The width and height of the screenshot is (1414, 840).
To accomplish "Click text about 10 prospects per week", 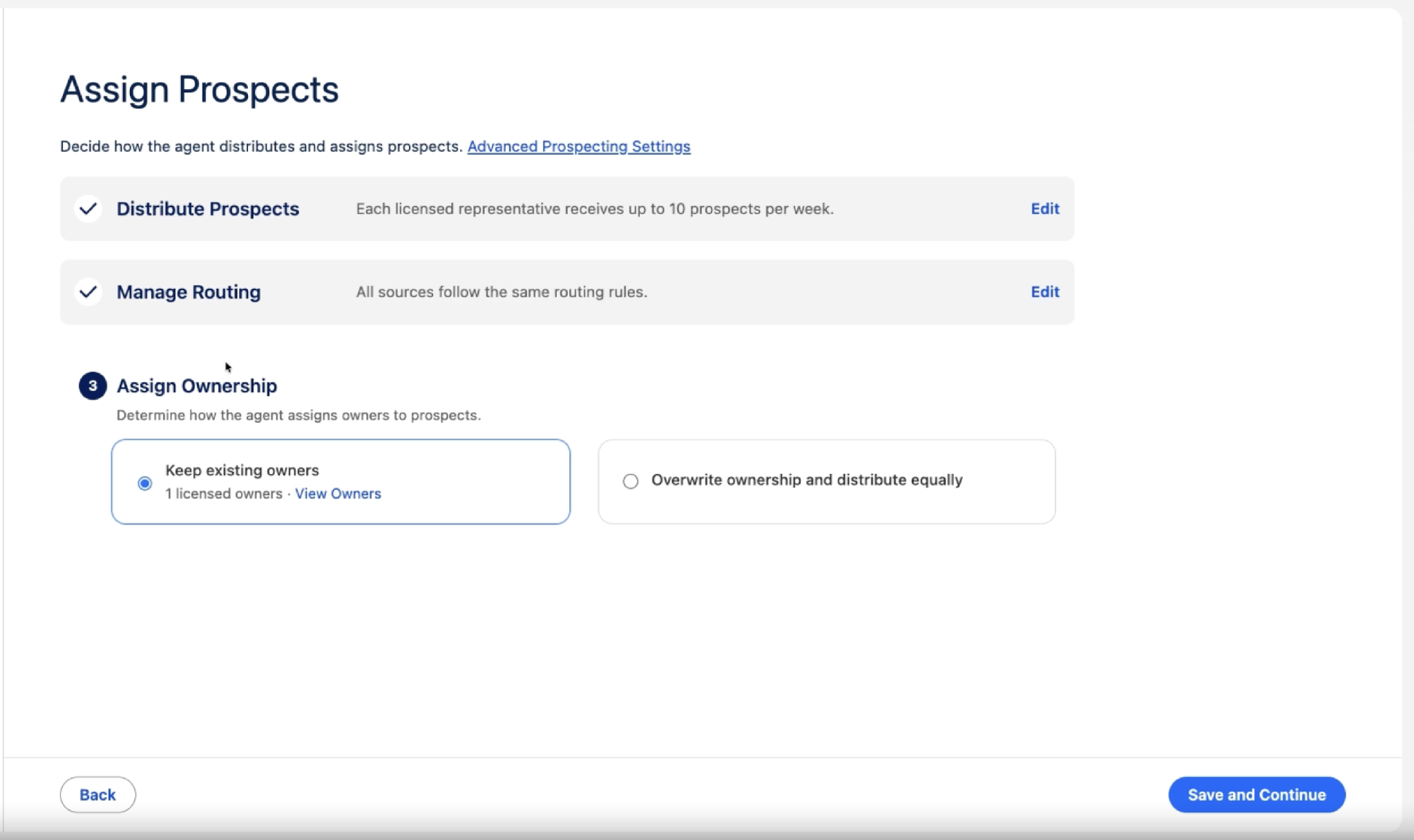I will pyautogui.click(x=595, y=209).
